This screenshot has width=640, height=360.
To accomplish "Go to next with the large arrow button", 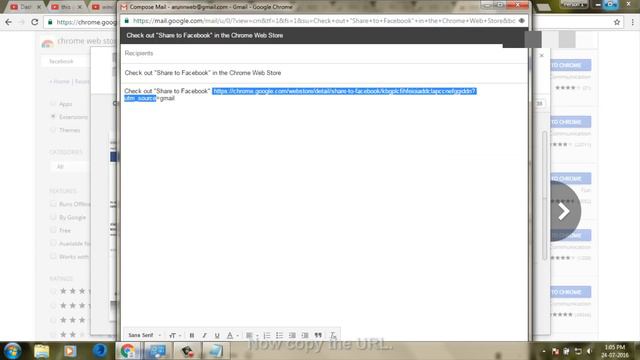I will point(565,211).
